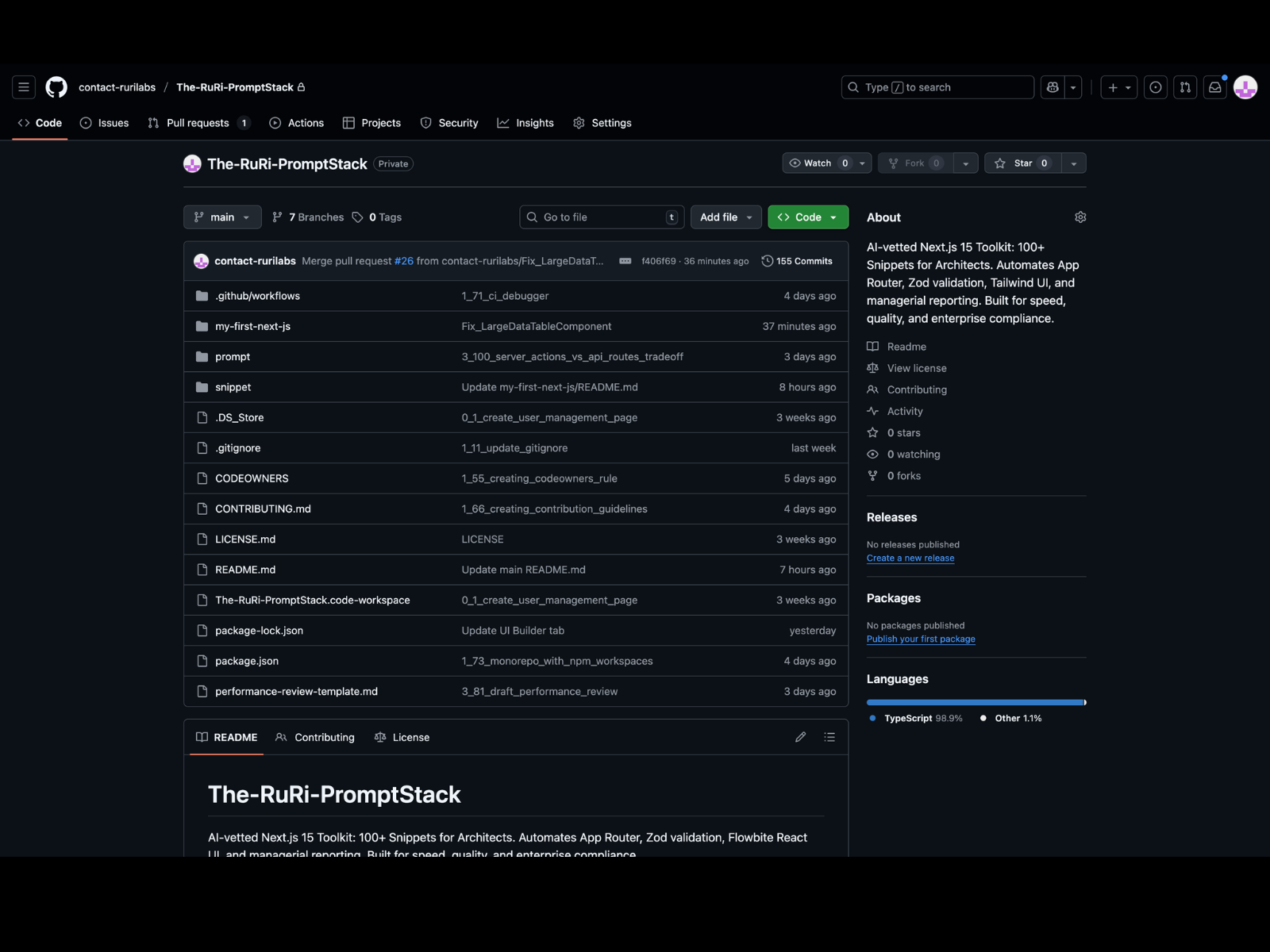Open package-lock.json file
Viewport: 1270px width, 952px height.
pyautogui.click(x=259, y=631)
